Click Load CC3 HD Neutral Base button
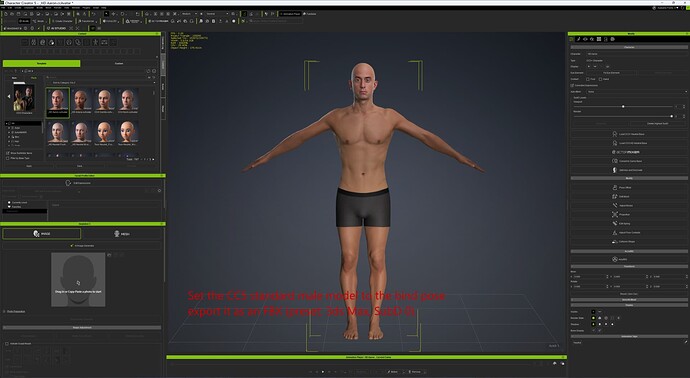This screenshot has width=690, height=378. 629,143
